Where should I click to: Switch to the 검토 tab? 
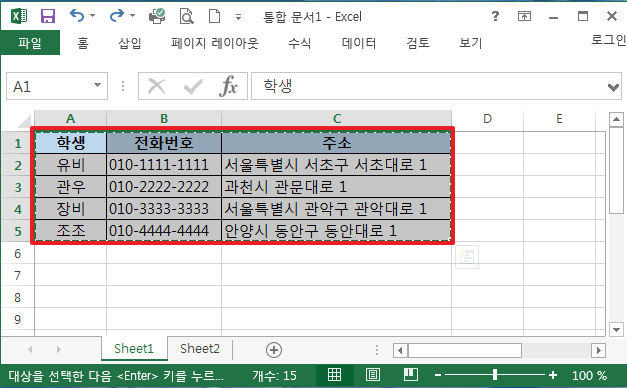click(x=418, y=42)
